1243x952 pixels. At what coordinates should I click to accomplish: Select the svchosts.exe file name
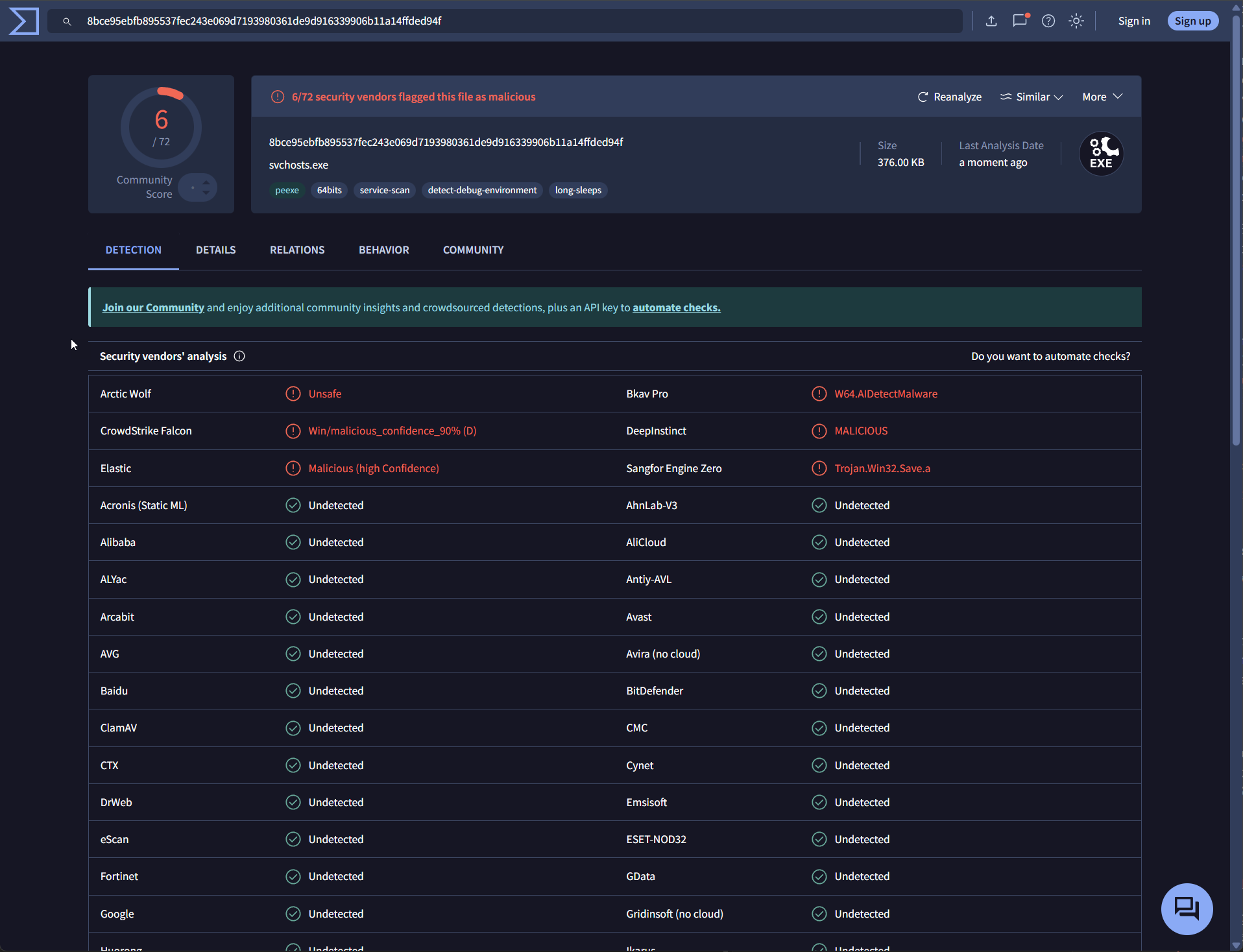tap(298, 165)
